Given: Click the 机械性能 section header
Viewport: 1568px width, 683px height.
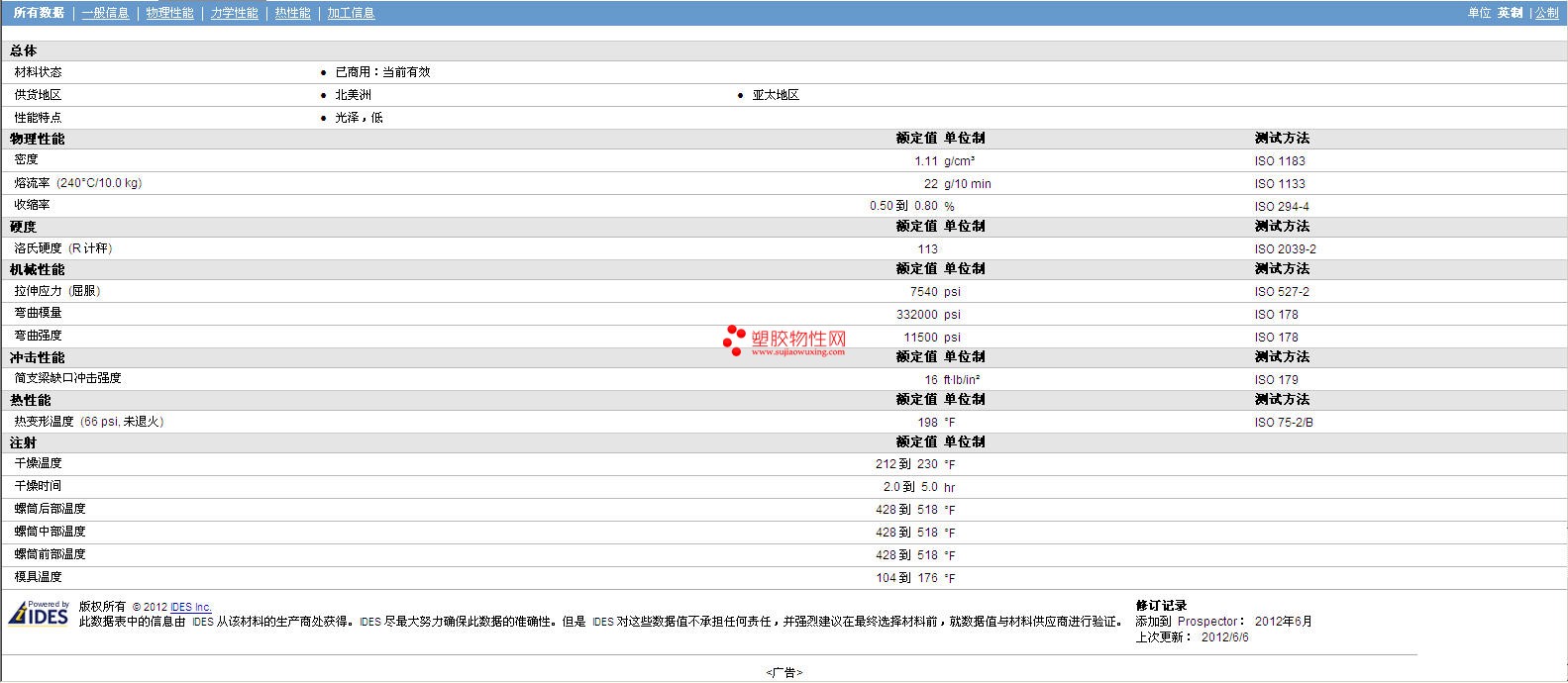Looking at the screenshot, I should 38,269.
